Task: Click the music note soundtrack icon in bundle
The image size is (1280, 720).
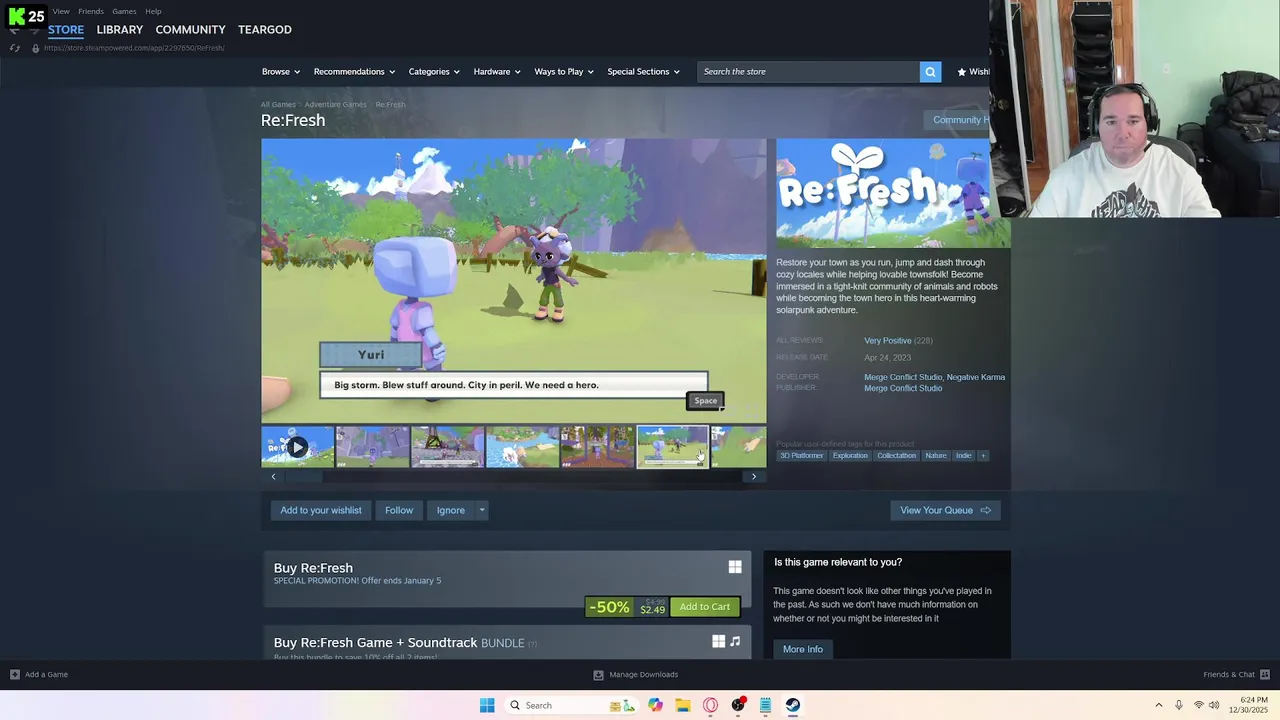Action: [735, 641]
